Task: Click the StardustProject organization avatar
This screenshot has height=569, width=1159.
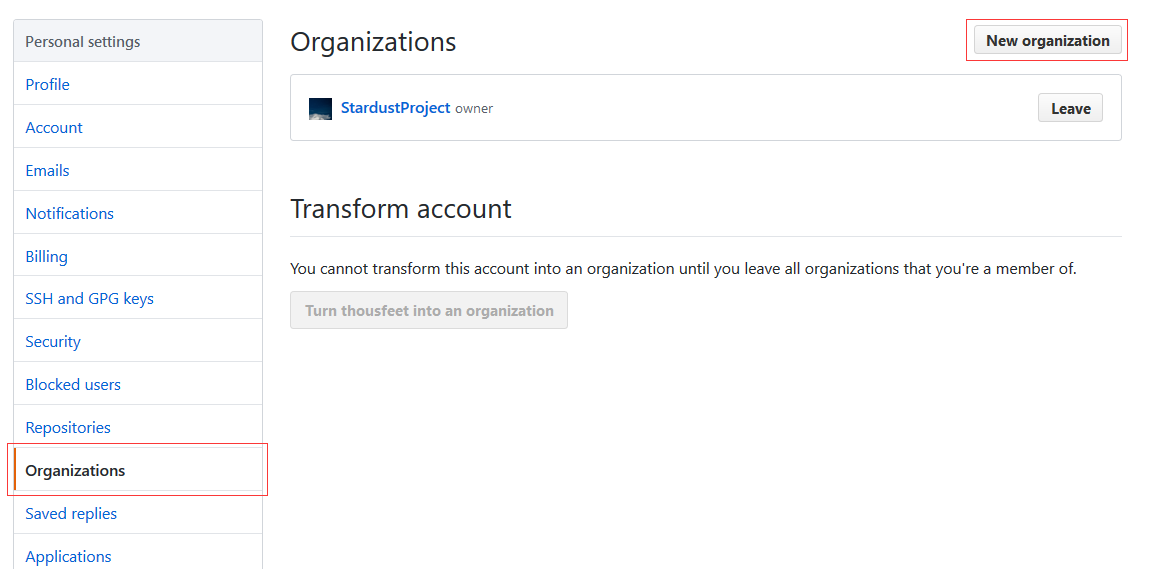Action: coord(320,109)
